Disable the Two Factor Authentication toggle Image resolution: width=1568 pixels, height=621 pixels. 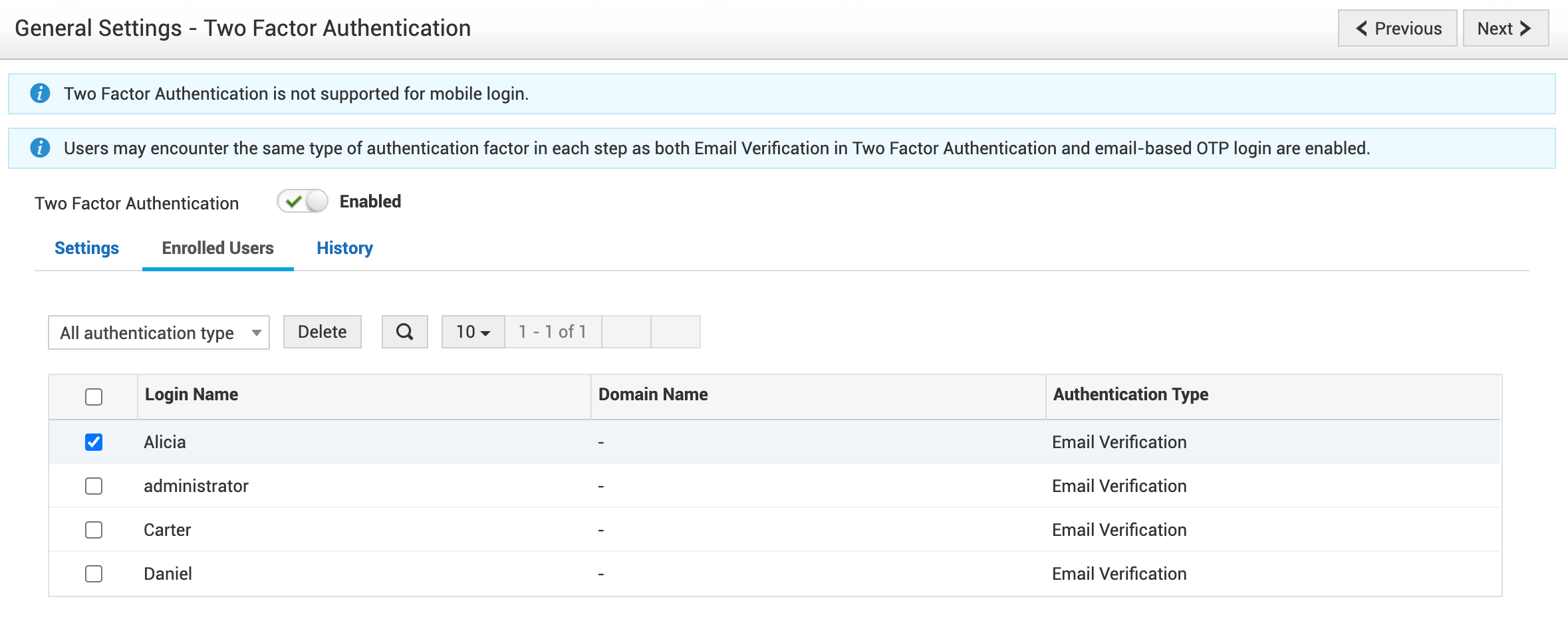click(x=303, y=201)
